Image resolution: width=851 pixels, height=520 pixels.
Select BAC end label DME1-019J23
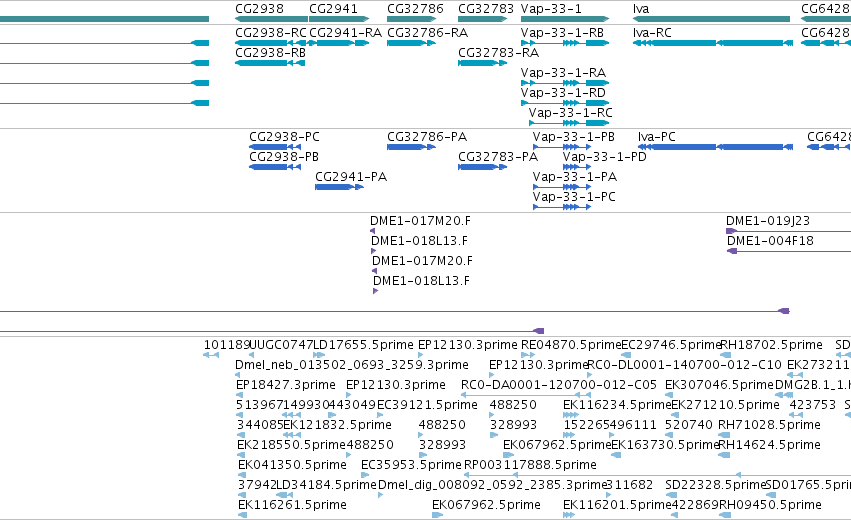(x=768, y=221)
